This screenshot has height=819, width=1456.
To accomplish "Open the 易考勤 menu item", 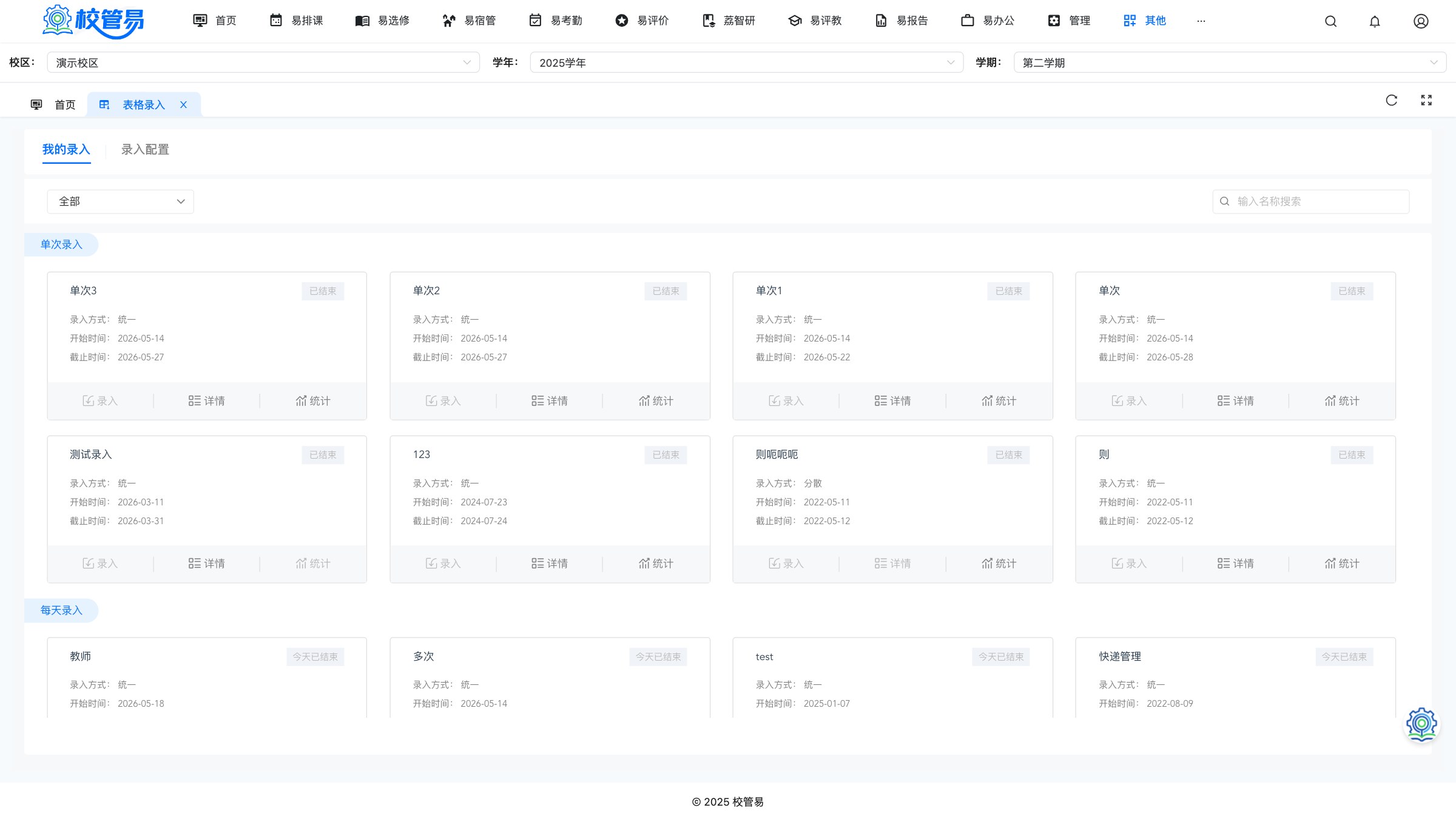I will click(555, 21).
